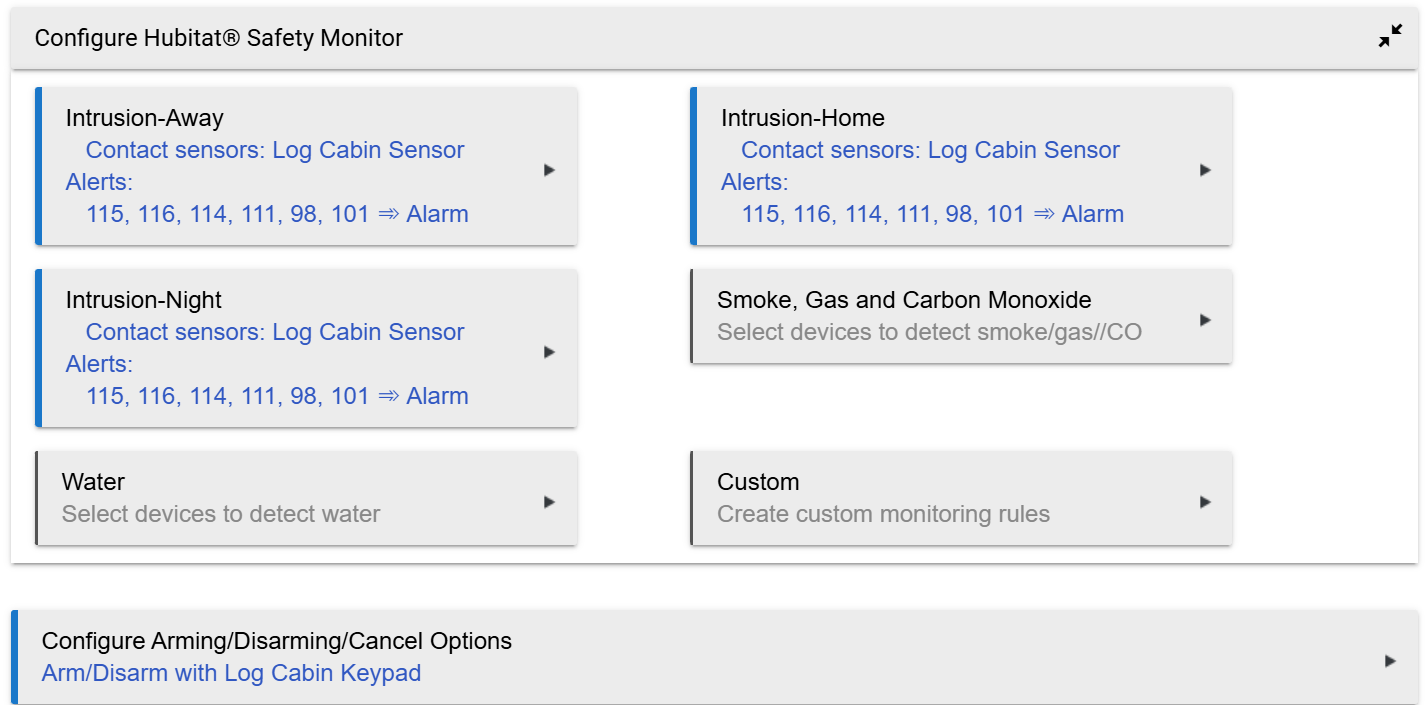Screen dimensions: 1426x705
Task: Select devices to detect water
Action: (221, 514)
